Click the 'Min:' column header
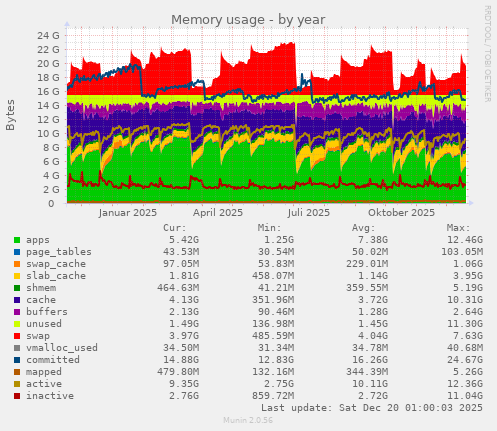This screenshot has width=497, height=431. [269, 228]
